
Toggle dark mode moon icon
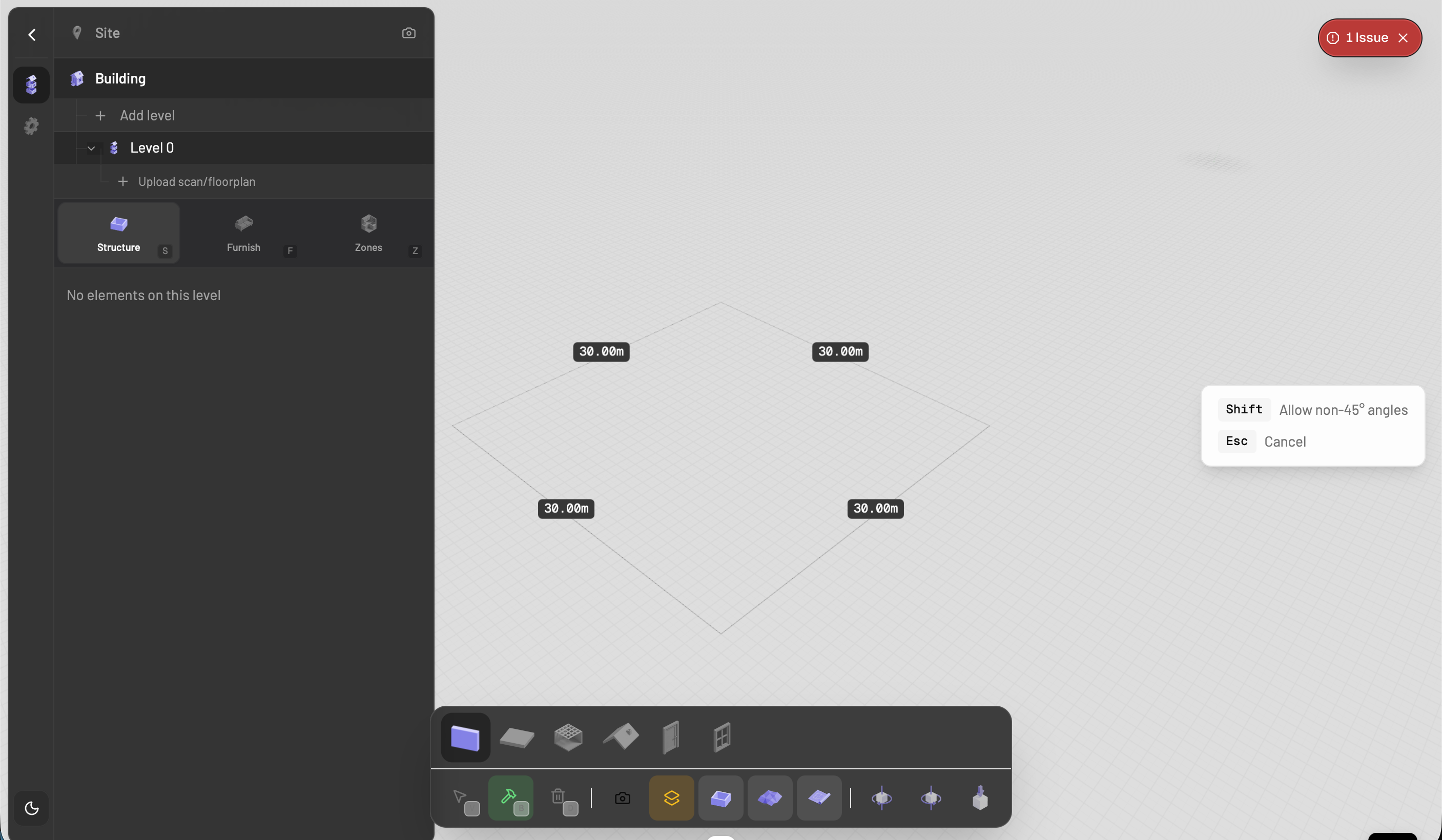point(31,808)
